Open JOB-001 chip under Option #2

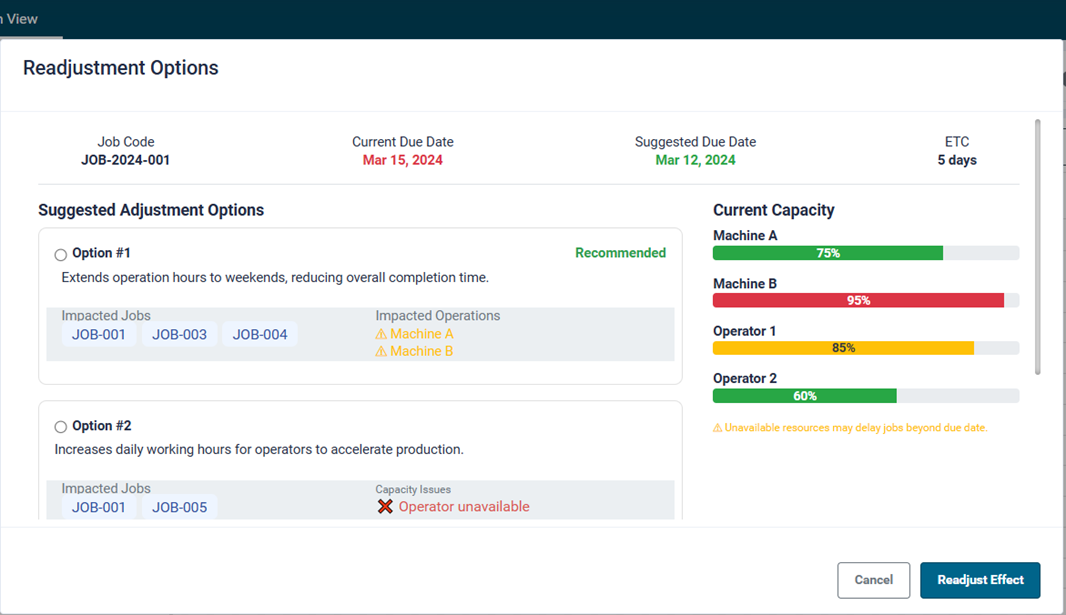pos(99,507)
